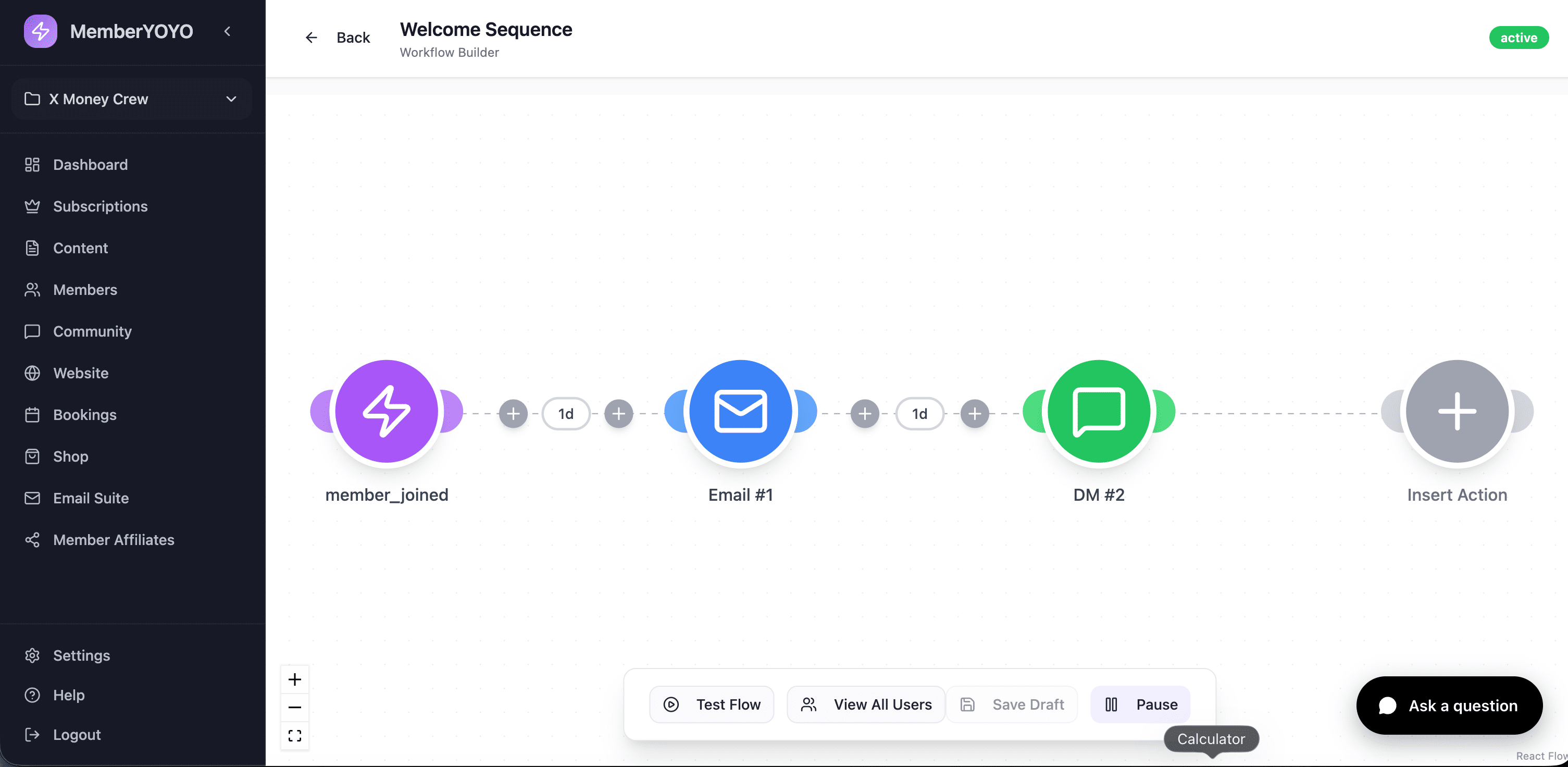The width and height of the screenshot is (1568, 767).
Task: Edit the first 1d delay badge
Action: click(566, 413)
